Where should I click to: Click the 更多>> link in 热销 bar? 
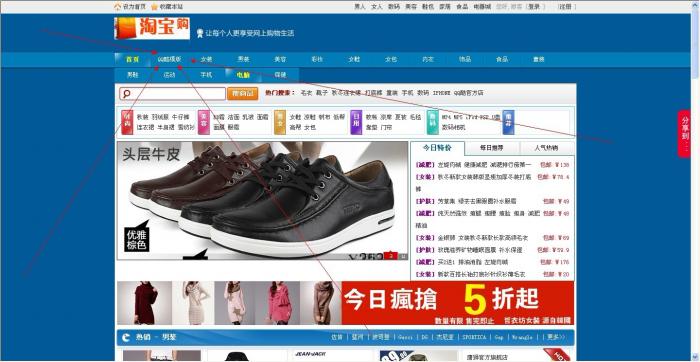(556, 337)
